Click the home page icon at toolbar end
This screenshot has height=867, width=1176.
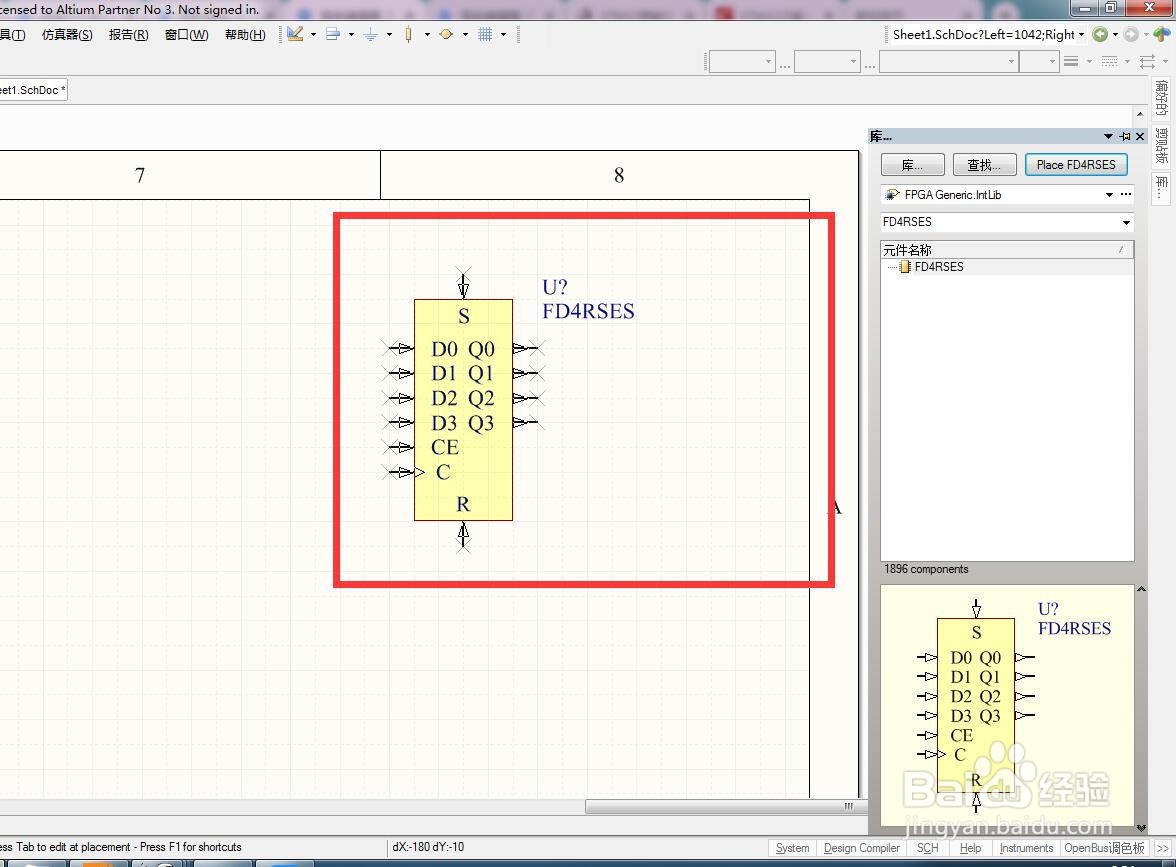[x=1161, y=34]
